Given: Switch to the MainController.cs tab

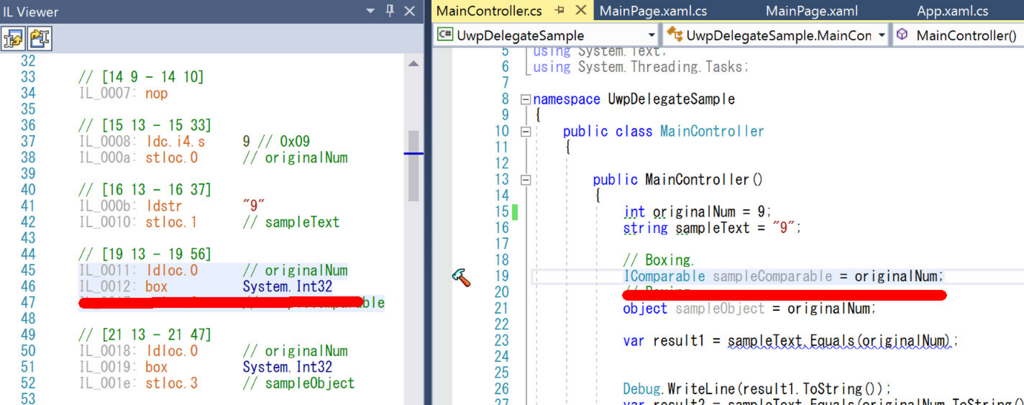Looking at the screenshot, I should (x=489, y=11).
